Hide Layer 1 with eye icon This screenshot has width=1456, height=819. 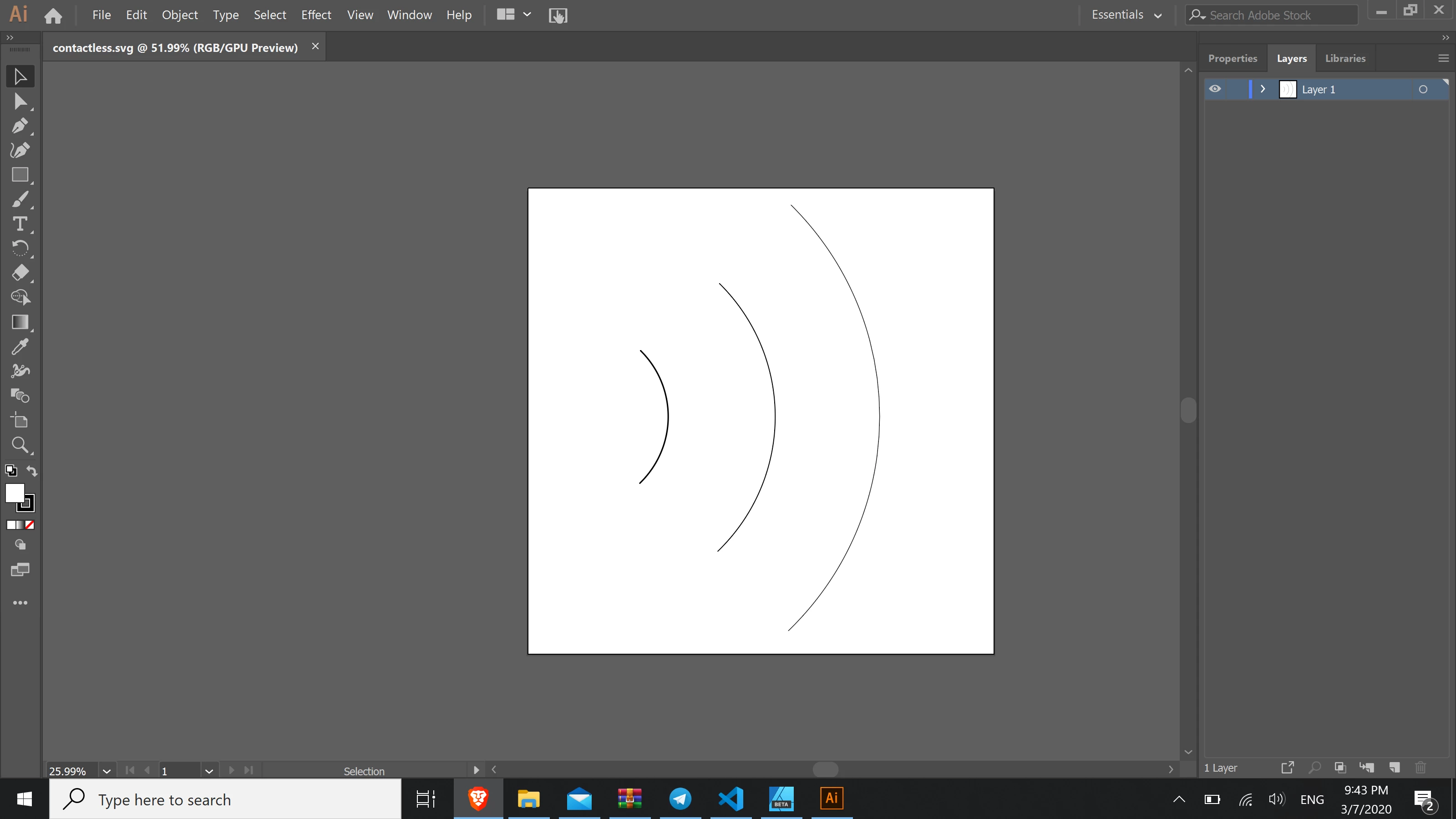click(x=1215, y=89)
